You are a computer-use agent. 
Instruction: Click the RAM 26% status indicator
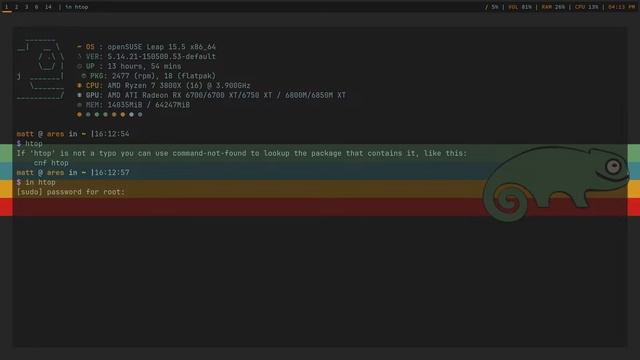point(553,7)
